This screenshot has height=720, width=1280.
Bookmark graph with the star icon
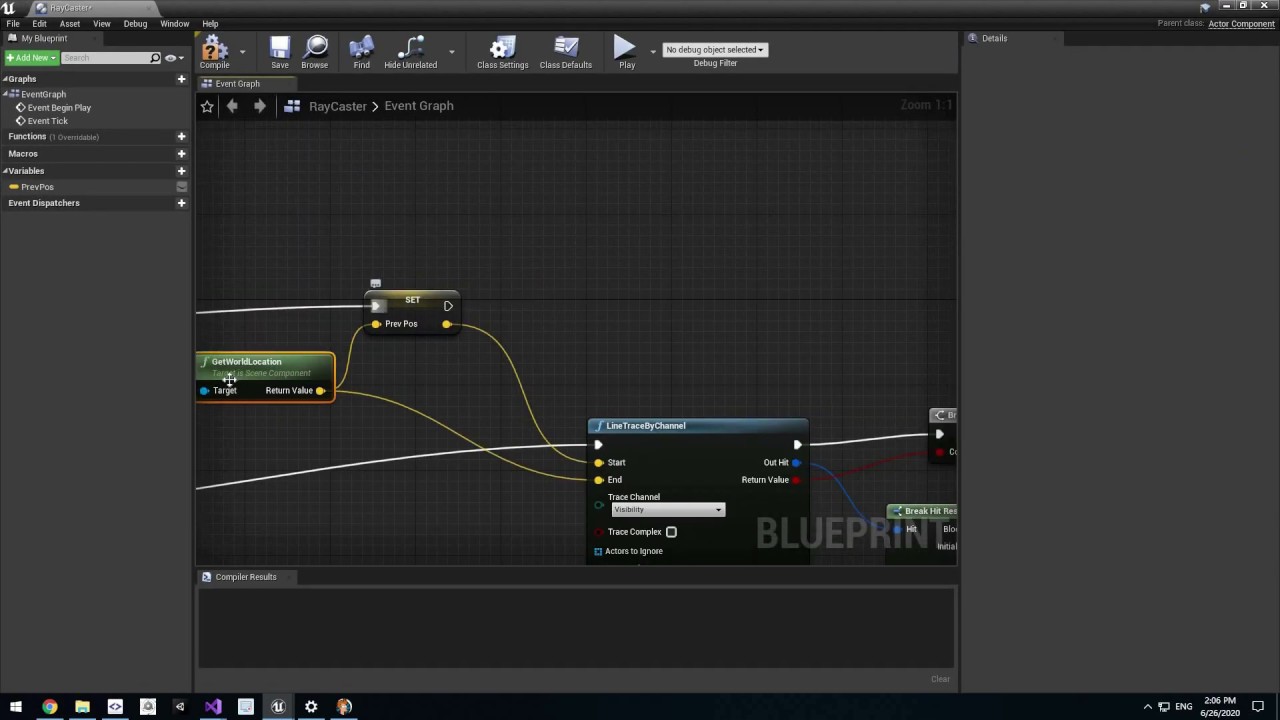[207, 106]
